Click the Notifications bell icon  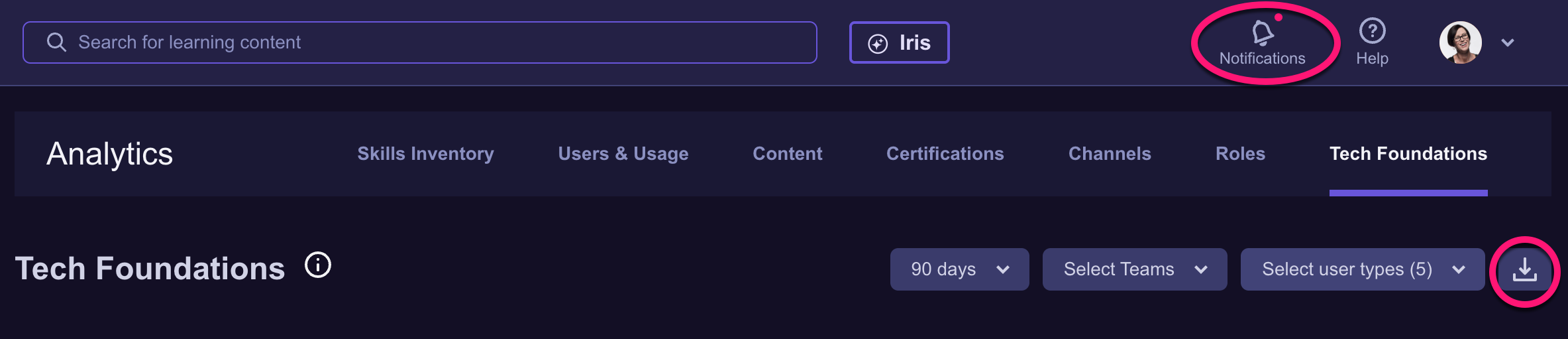click(x=1263, y=32)
